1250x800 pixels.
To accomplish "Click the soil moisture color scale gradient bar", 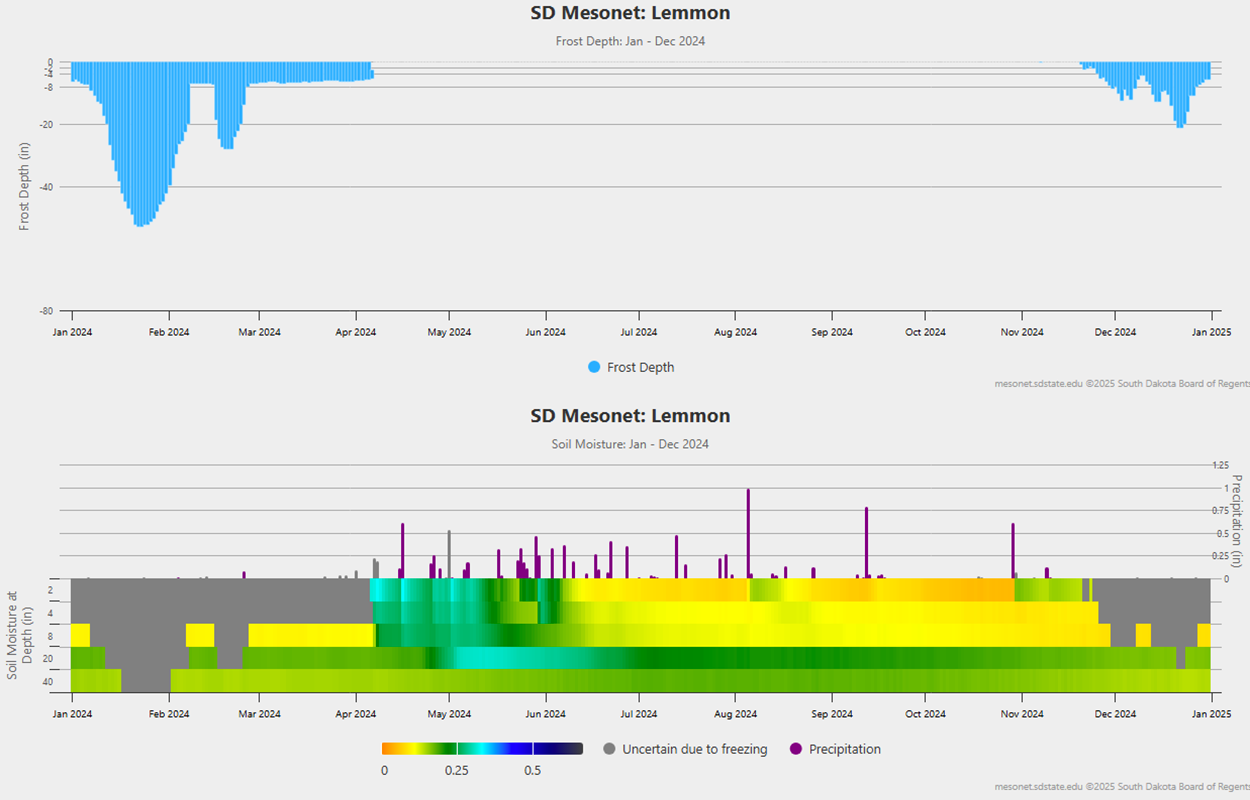I will coord(483,746).
